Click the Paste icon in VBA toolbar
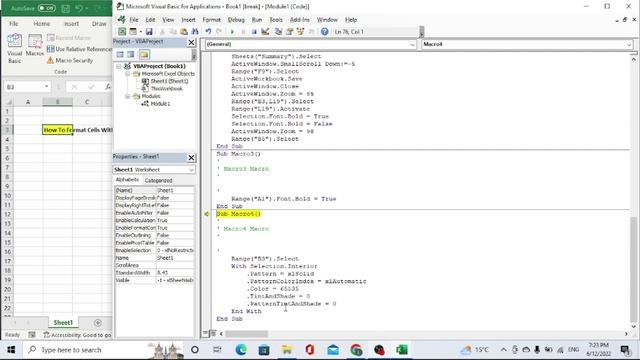Screen dimensions: 640x360 (184, 31)
